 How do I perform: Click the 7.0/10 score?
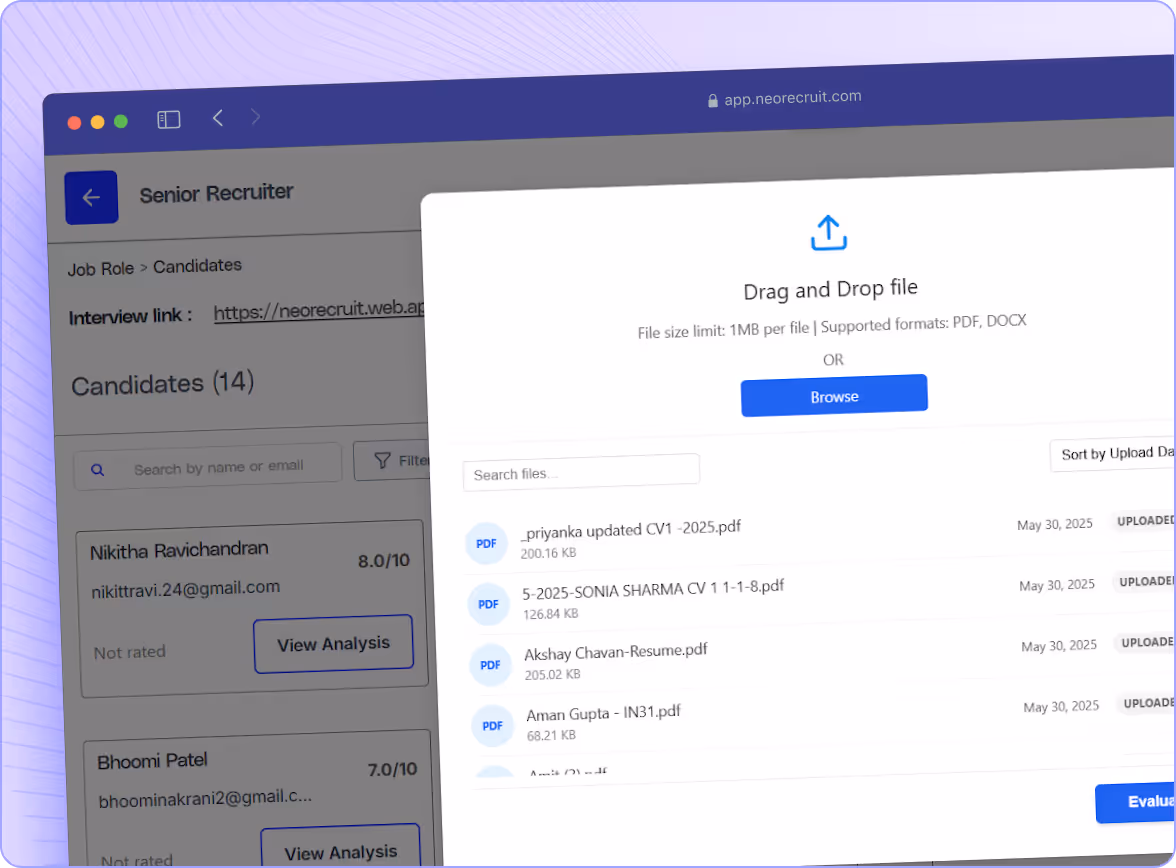tap(392, 770)
